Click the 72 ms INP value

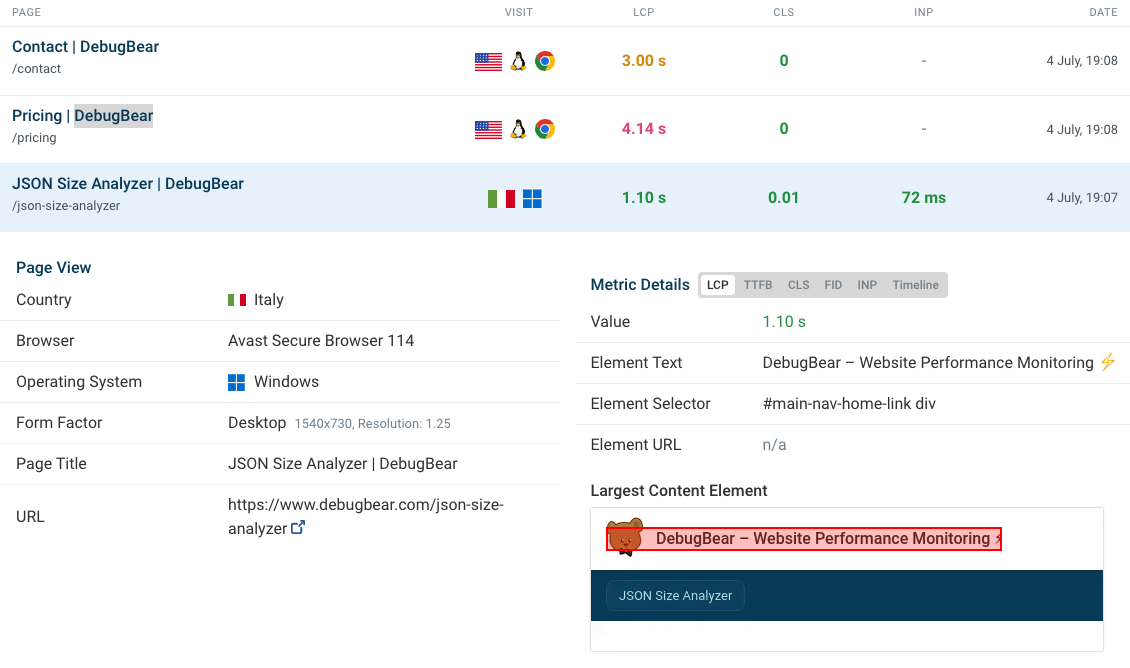pos(923,197)
